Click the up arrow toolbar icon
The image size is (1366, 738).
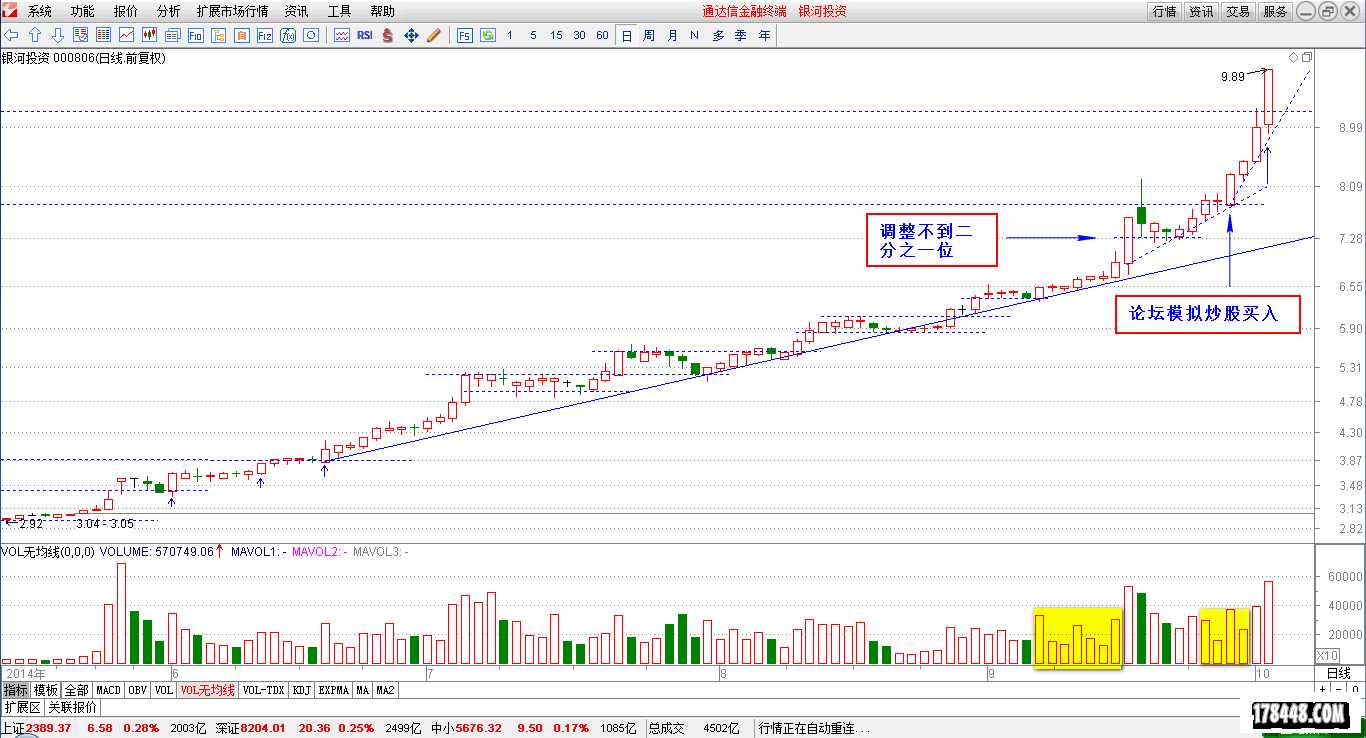[35, 35]
